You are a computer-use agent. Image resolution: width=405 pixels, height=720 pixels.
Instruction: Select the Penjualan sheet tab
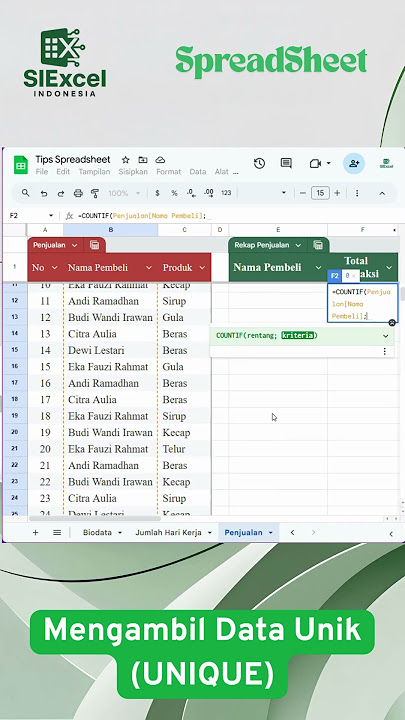coord(248,533)
